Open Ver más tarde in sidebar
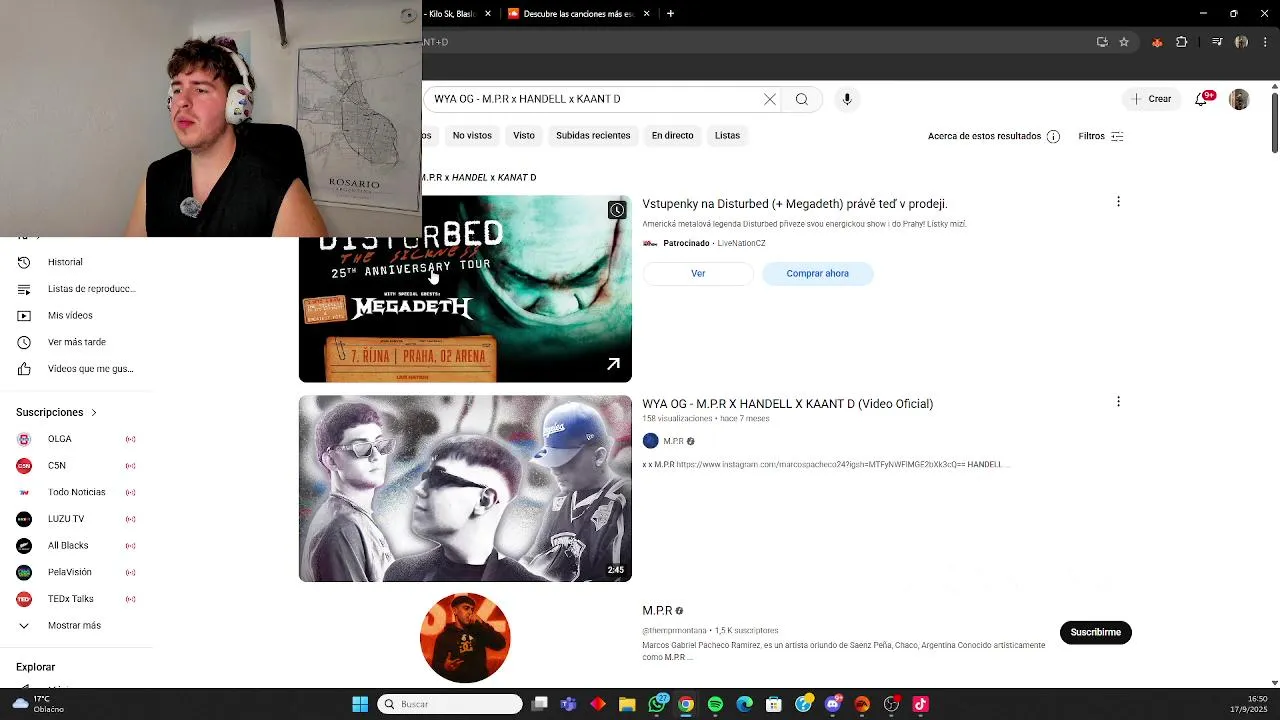The image size is (1280, 720). [x=76, y=342]
